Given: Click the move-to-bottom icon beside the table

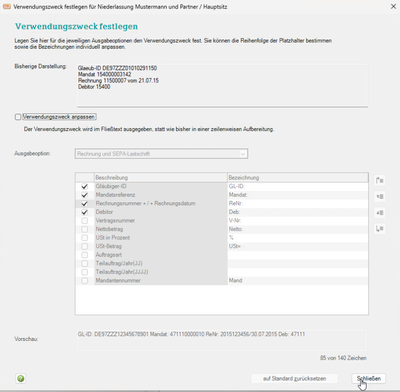Looking at the screenshot, I should click(380, 228).
